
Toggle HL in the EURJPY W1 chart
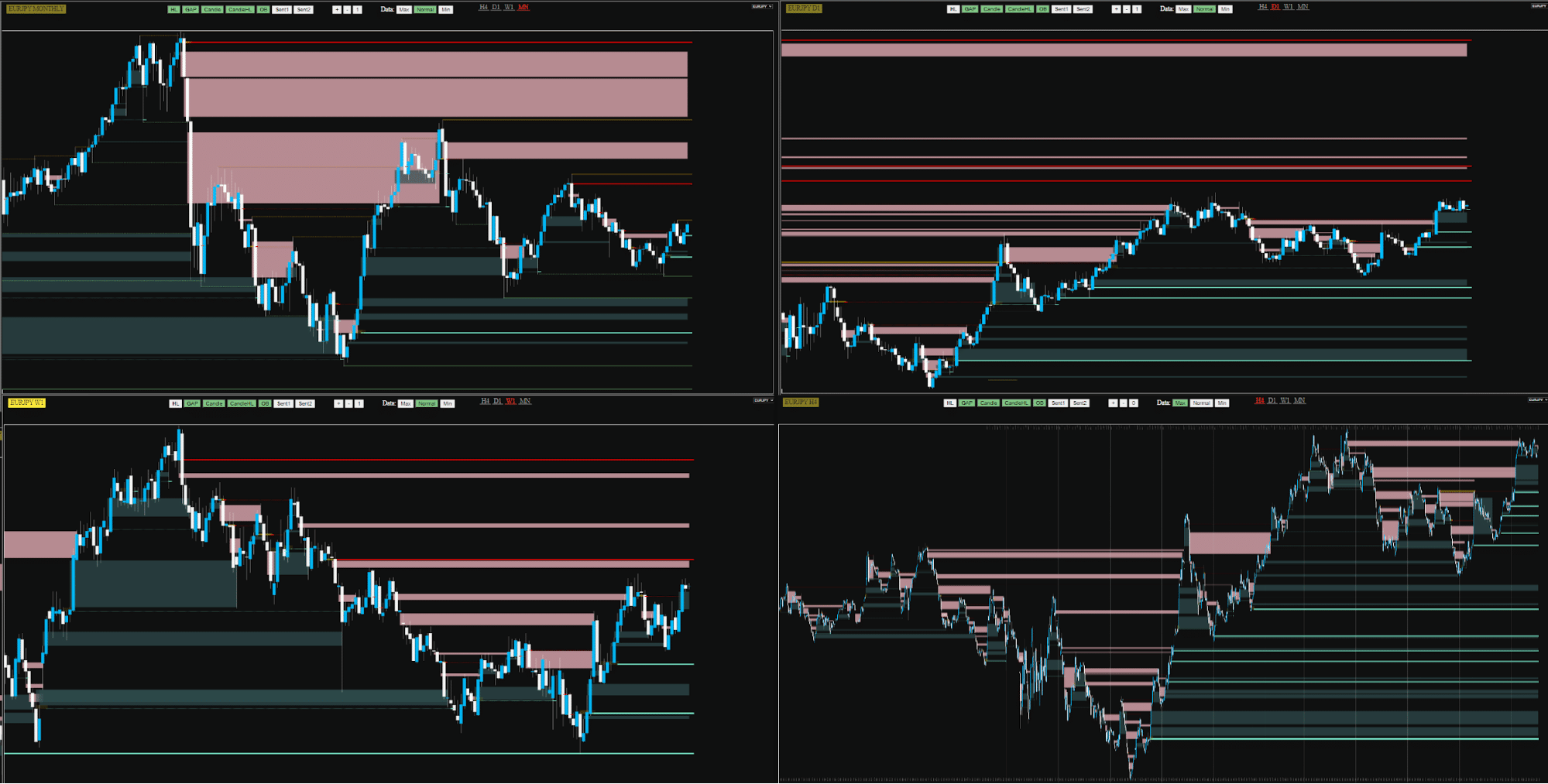[175, 403]
